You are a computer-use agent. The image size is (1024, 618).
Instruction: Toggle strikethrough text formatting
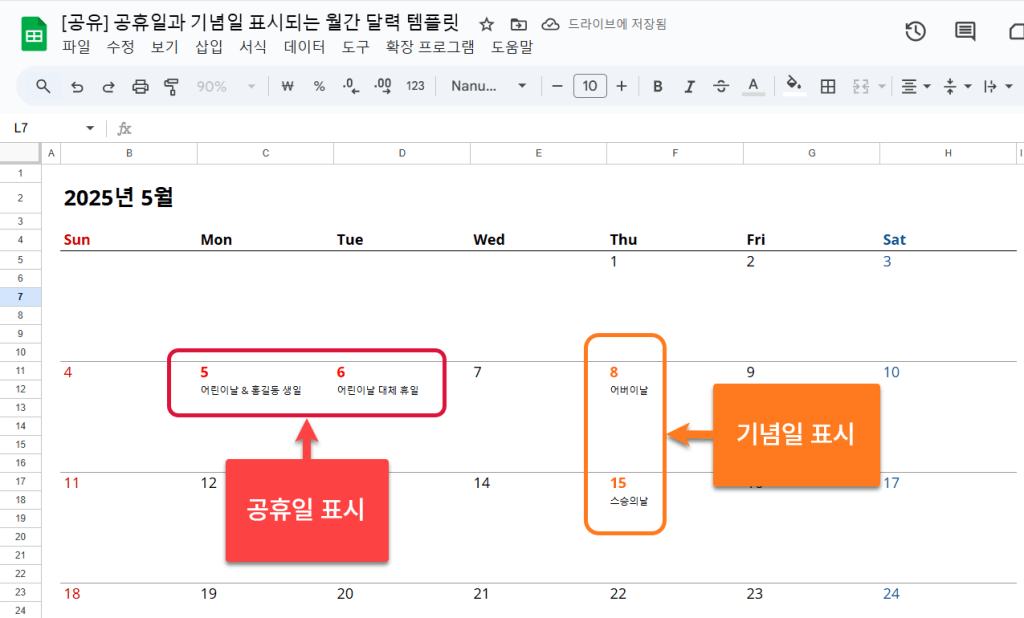click(x=721, y=87)
